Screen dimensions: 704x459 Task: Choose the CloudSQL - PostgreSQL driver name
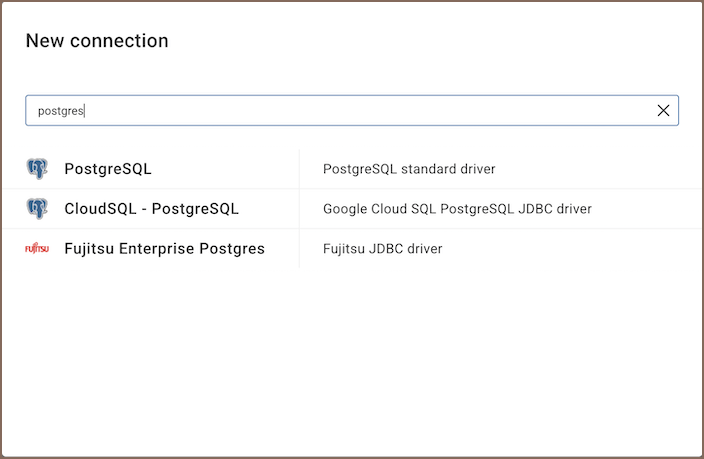point(151,209)
